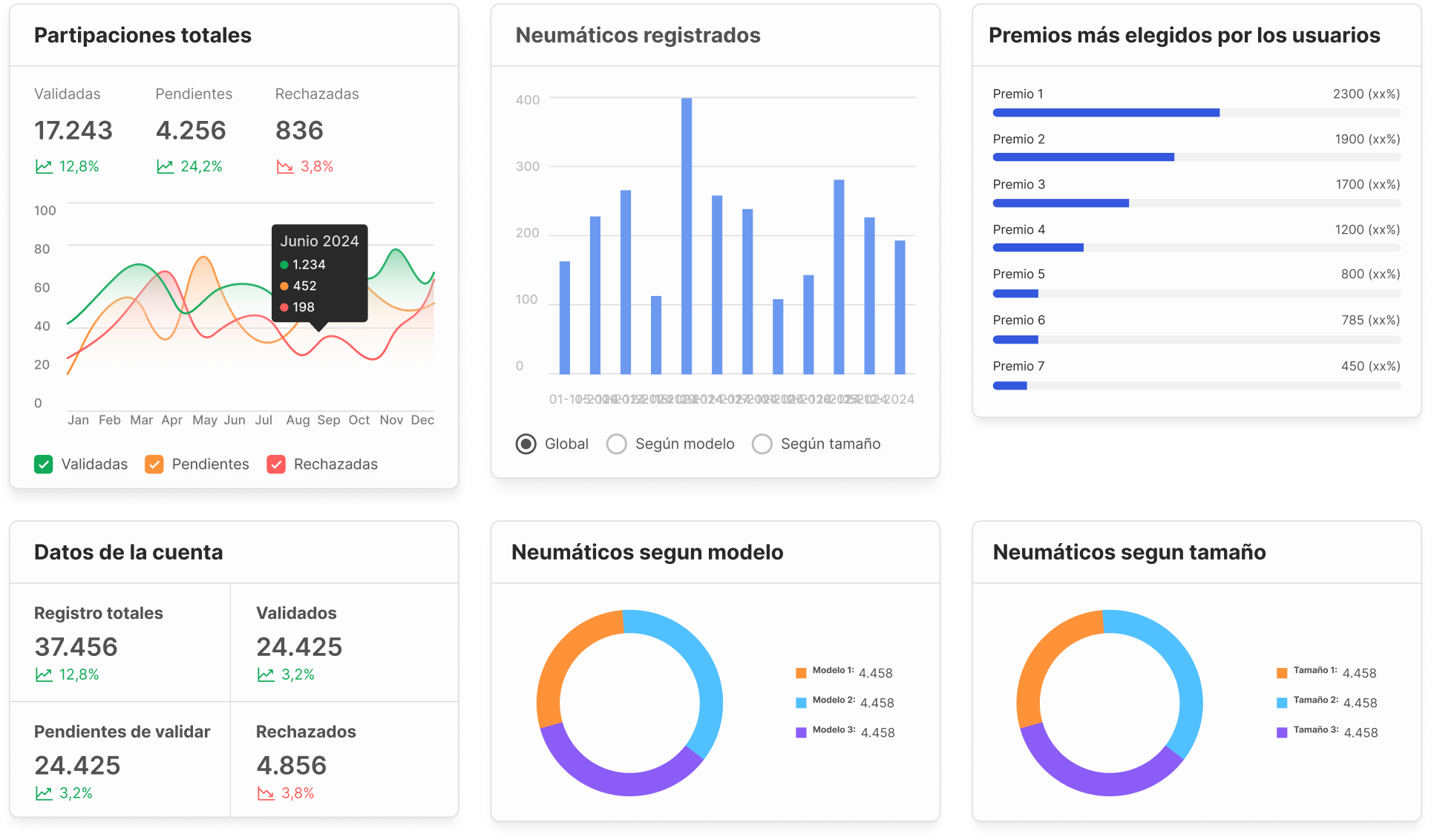This screenshot has width=1434, height=840.
Task: Click the trend icon under Pendientes de validar
Action: [44, 793]
